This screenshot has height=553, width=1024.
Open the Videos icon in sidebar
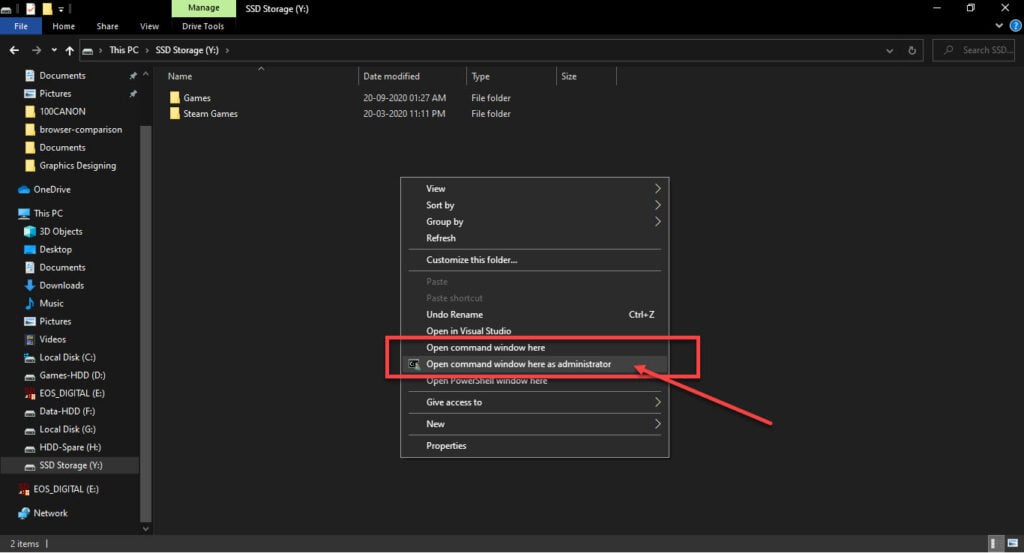click(29, 340)
